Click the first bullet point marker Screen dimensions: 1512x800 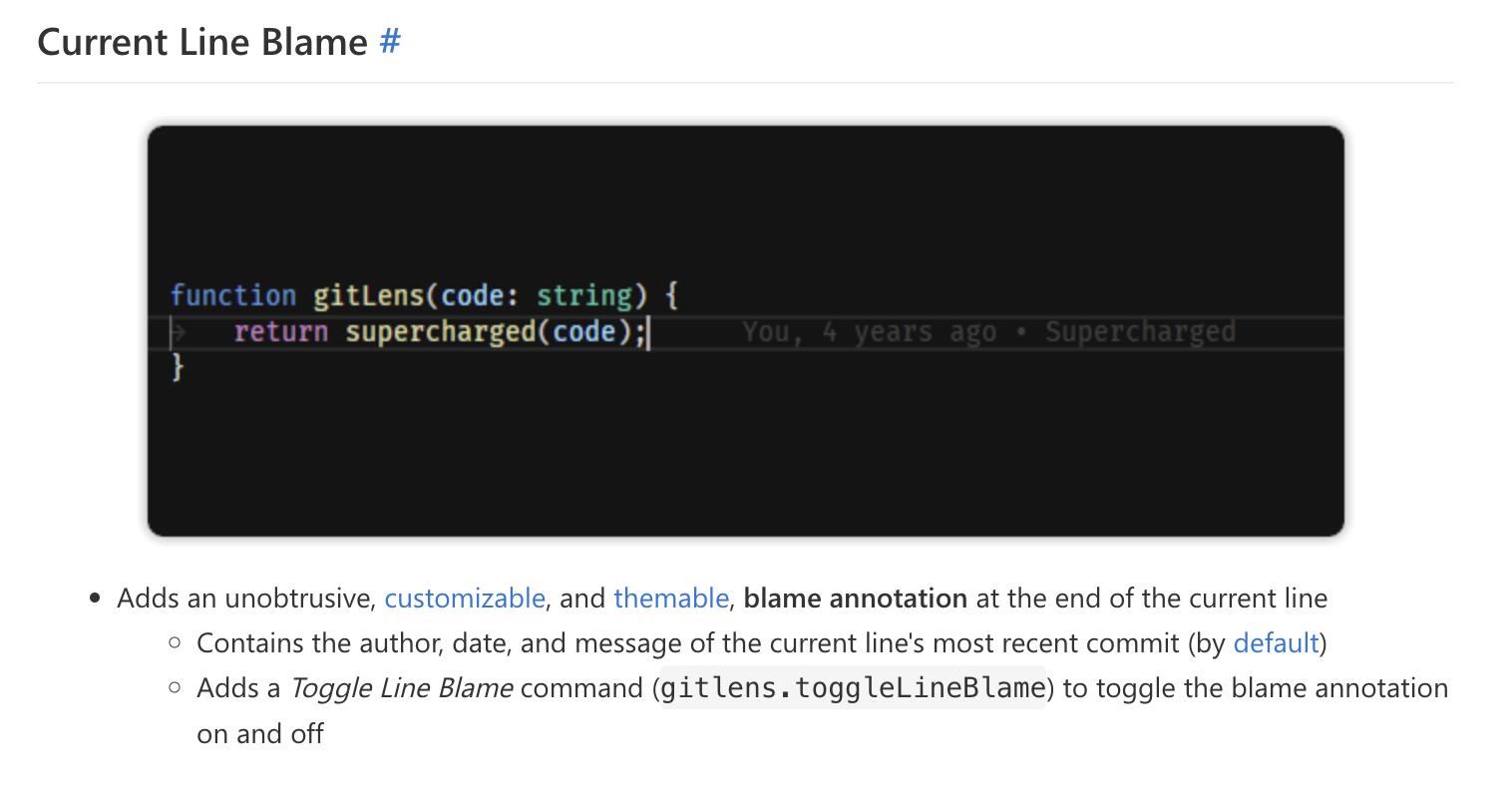coord(95,597)
